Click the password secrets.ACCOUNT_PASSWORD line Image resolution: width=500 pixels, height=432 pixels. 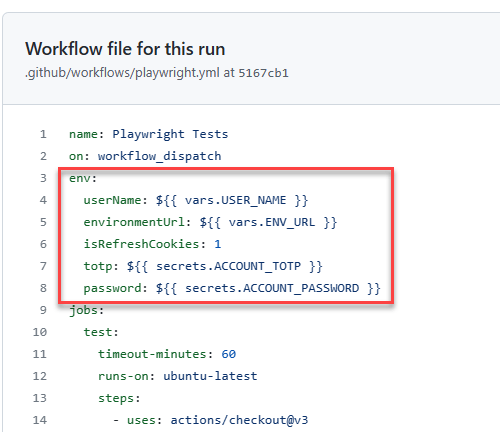232,288
